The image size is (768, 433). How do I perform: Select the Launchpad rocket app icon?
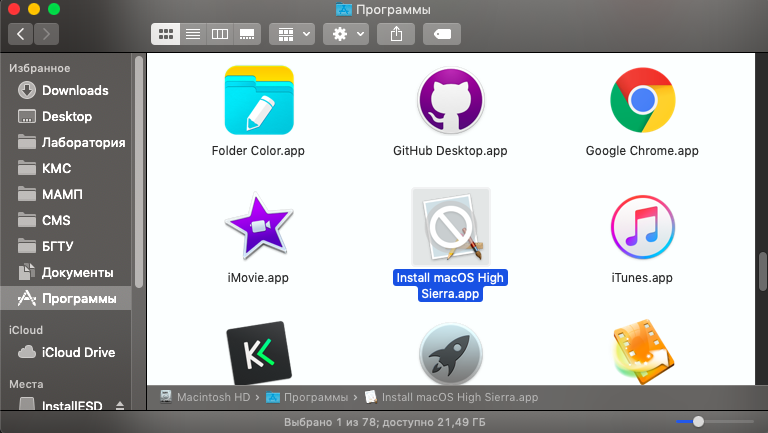451,354
